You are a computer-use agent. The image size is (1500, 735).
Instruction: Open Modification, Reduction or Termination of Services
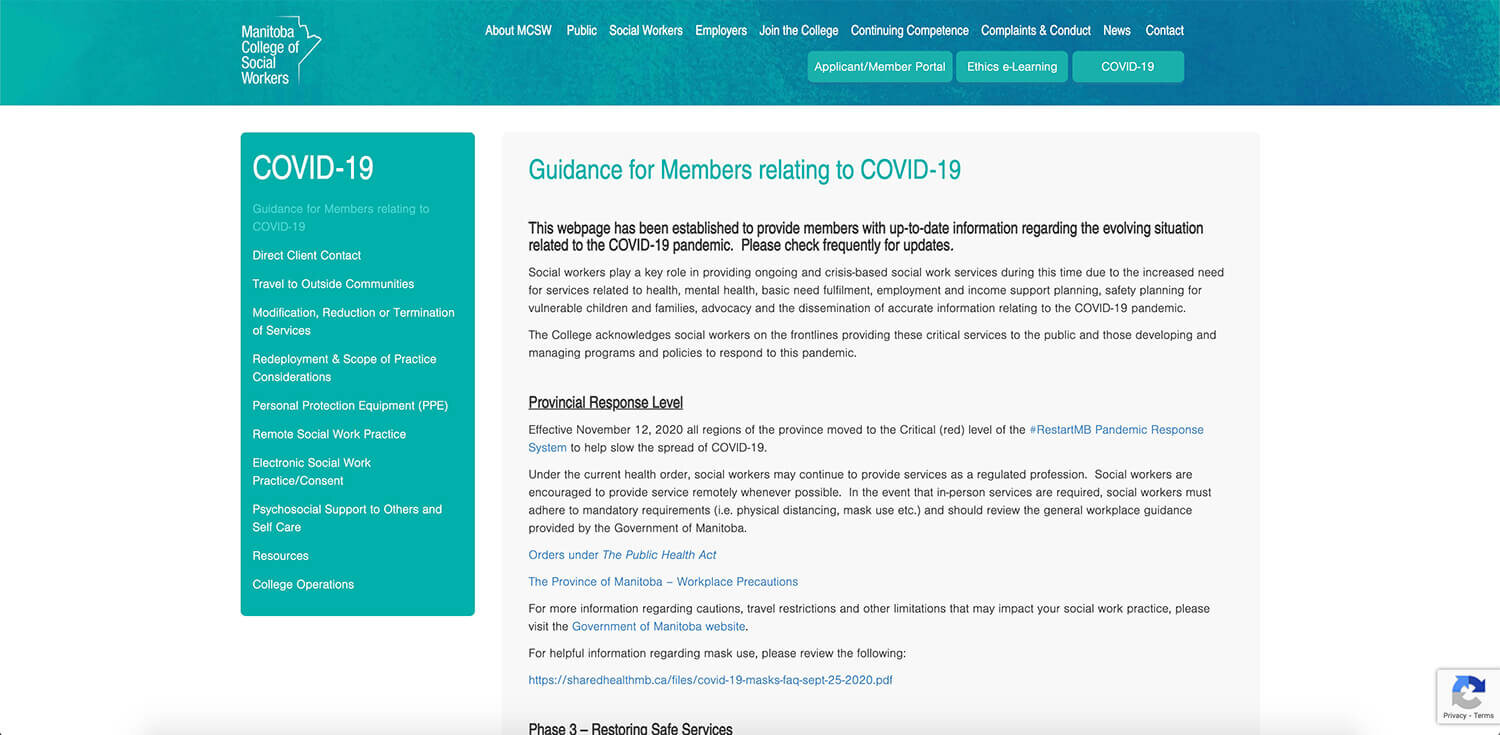tap(353, 321)
